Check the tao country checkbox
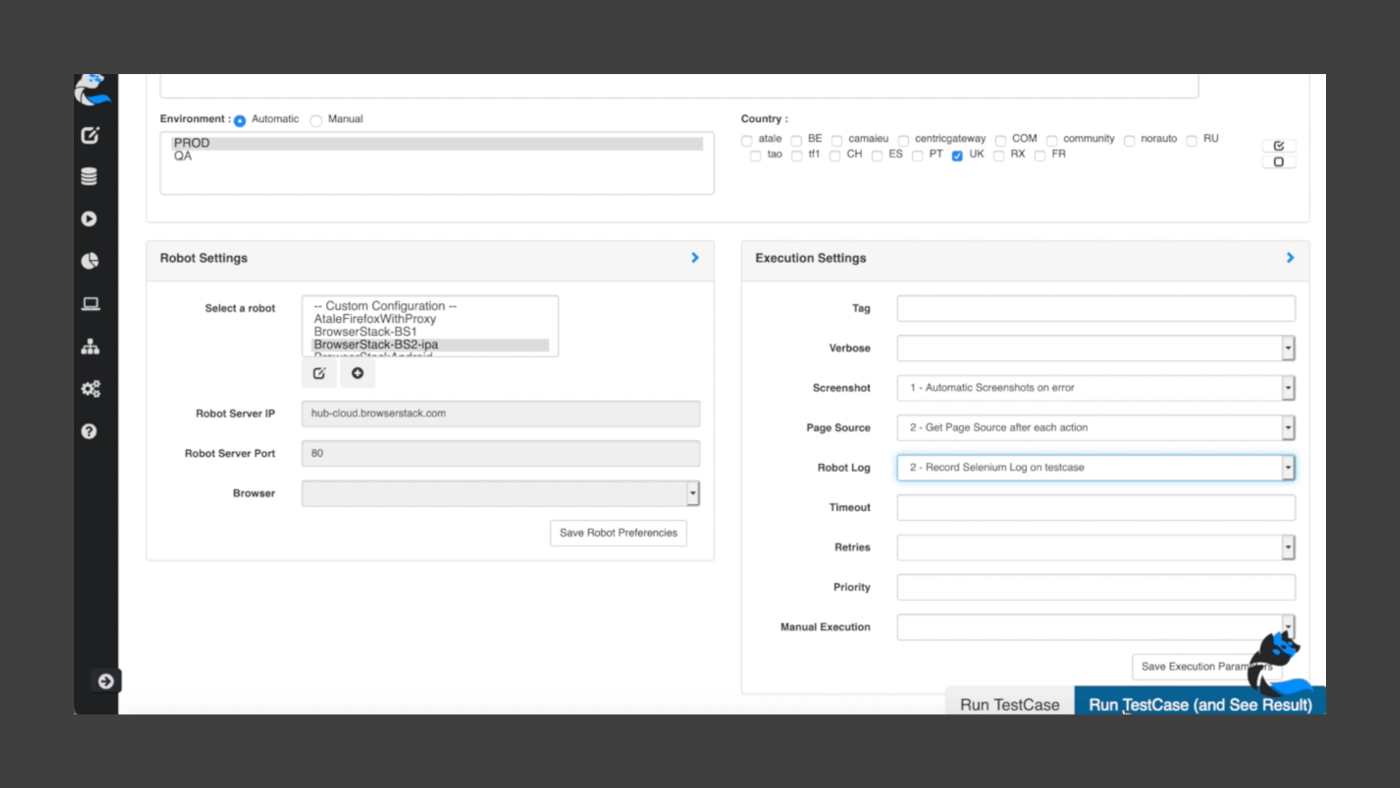The width and height of the screenshot is (1400, 788). pos(756,157)
